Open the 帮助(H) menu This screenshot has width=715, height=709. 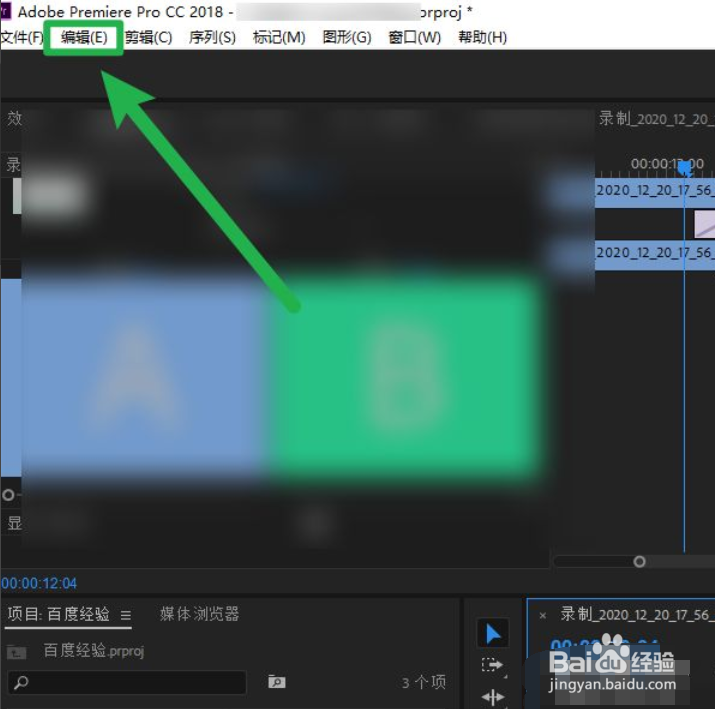(482, 37)
